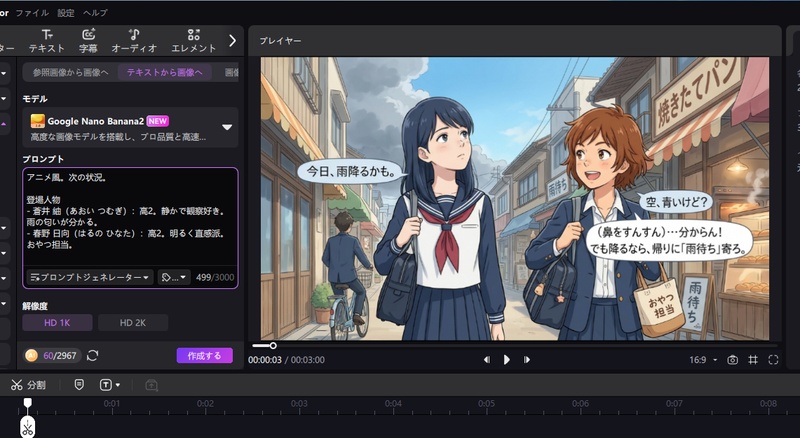Click the timeline playhead handle
The image size is (800, 438).
(28, 403)
